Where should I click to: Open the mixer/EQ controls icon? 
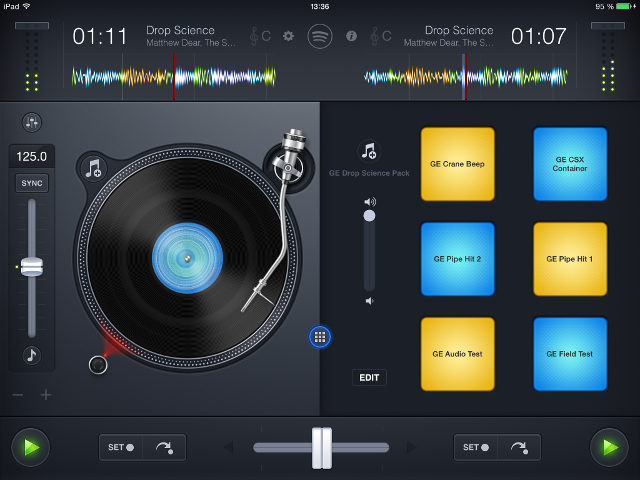pos(31,122)
